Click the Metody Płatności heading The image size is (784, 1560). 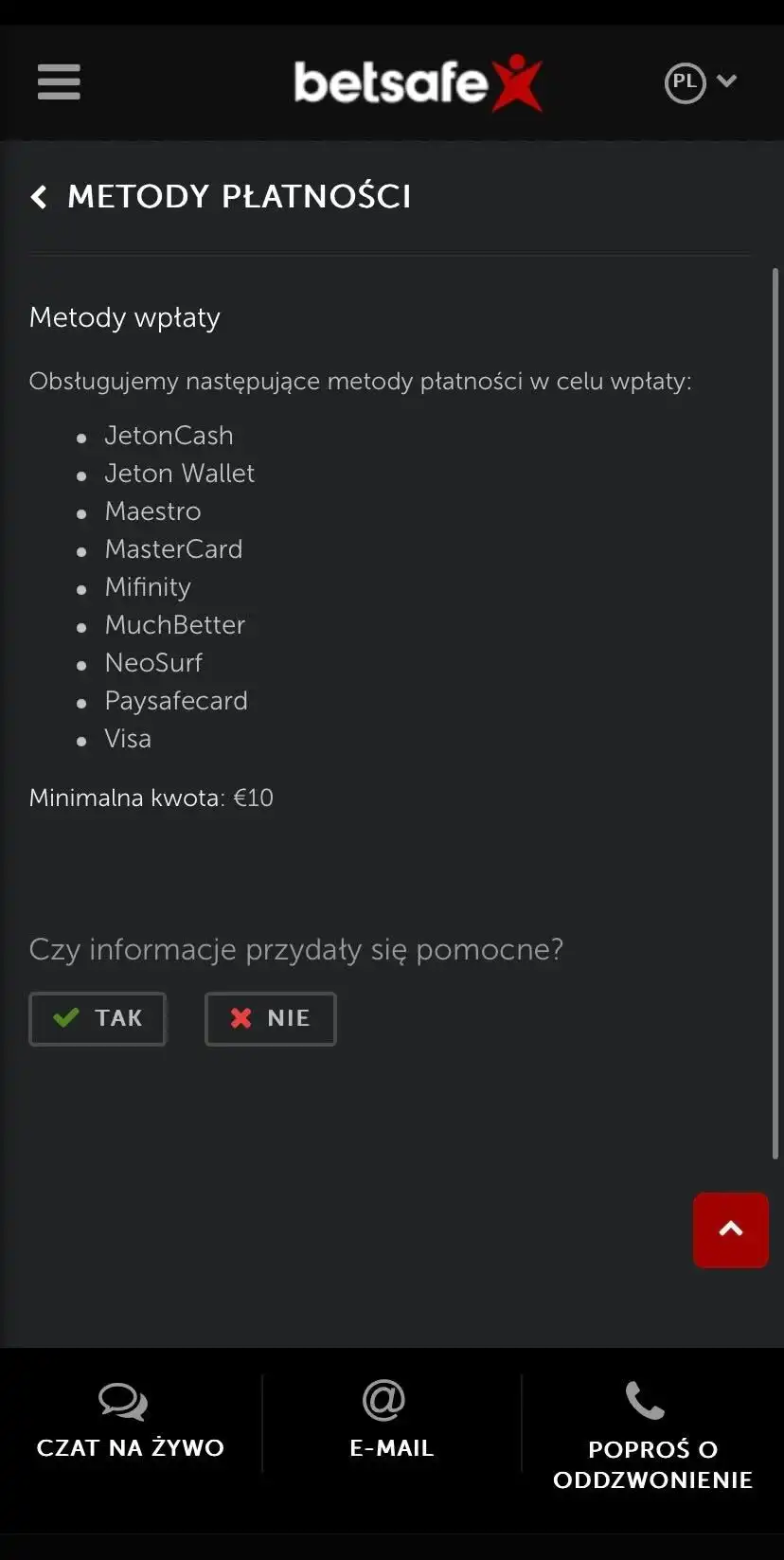tap(240, 197)
